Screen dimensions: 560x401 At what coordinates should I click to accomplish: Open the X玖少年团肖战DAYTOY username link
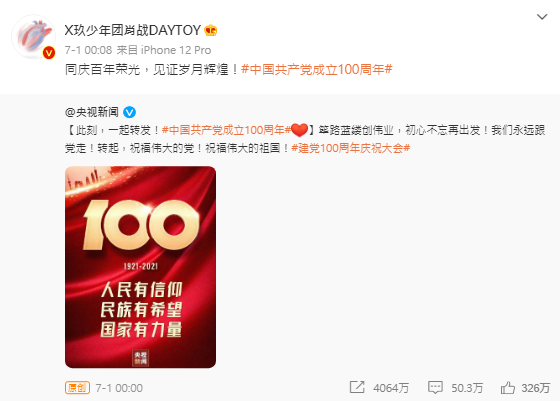tap(132, 30)
